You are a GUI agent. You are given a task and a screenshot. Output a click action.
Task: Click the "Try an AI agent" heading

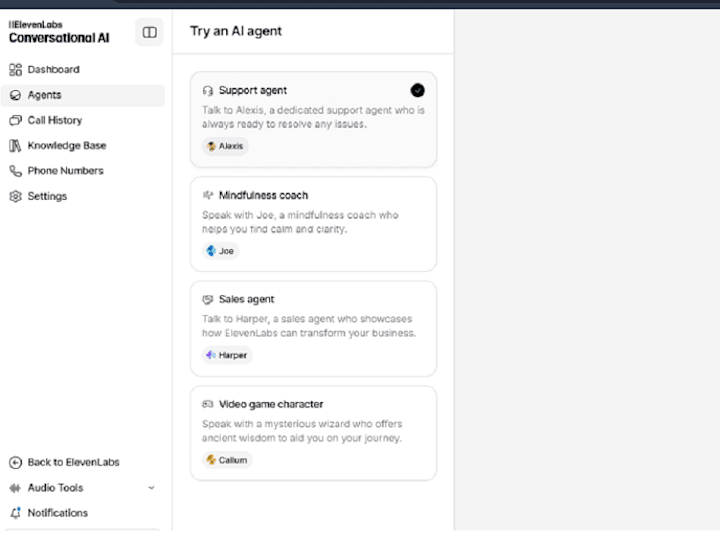pyautogui.click(x=236, y=31)
